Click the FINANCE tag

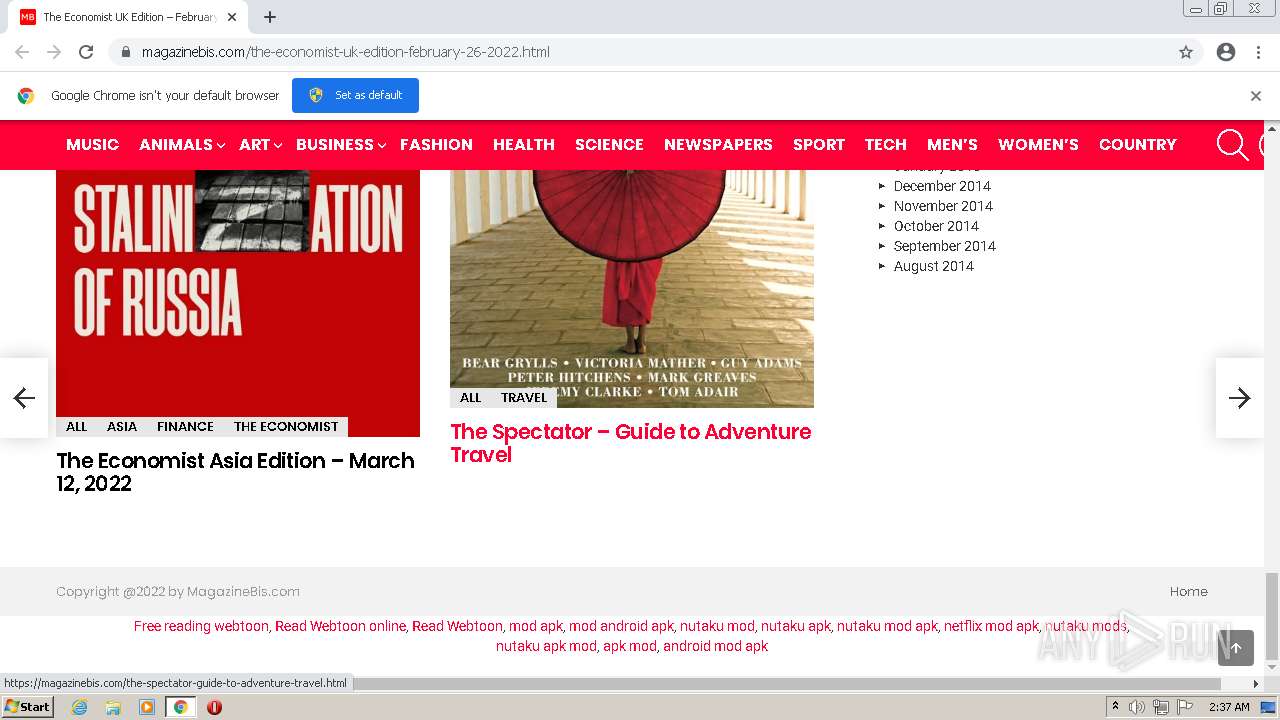[x=185, y=427]
